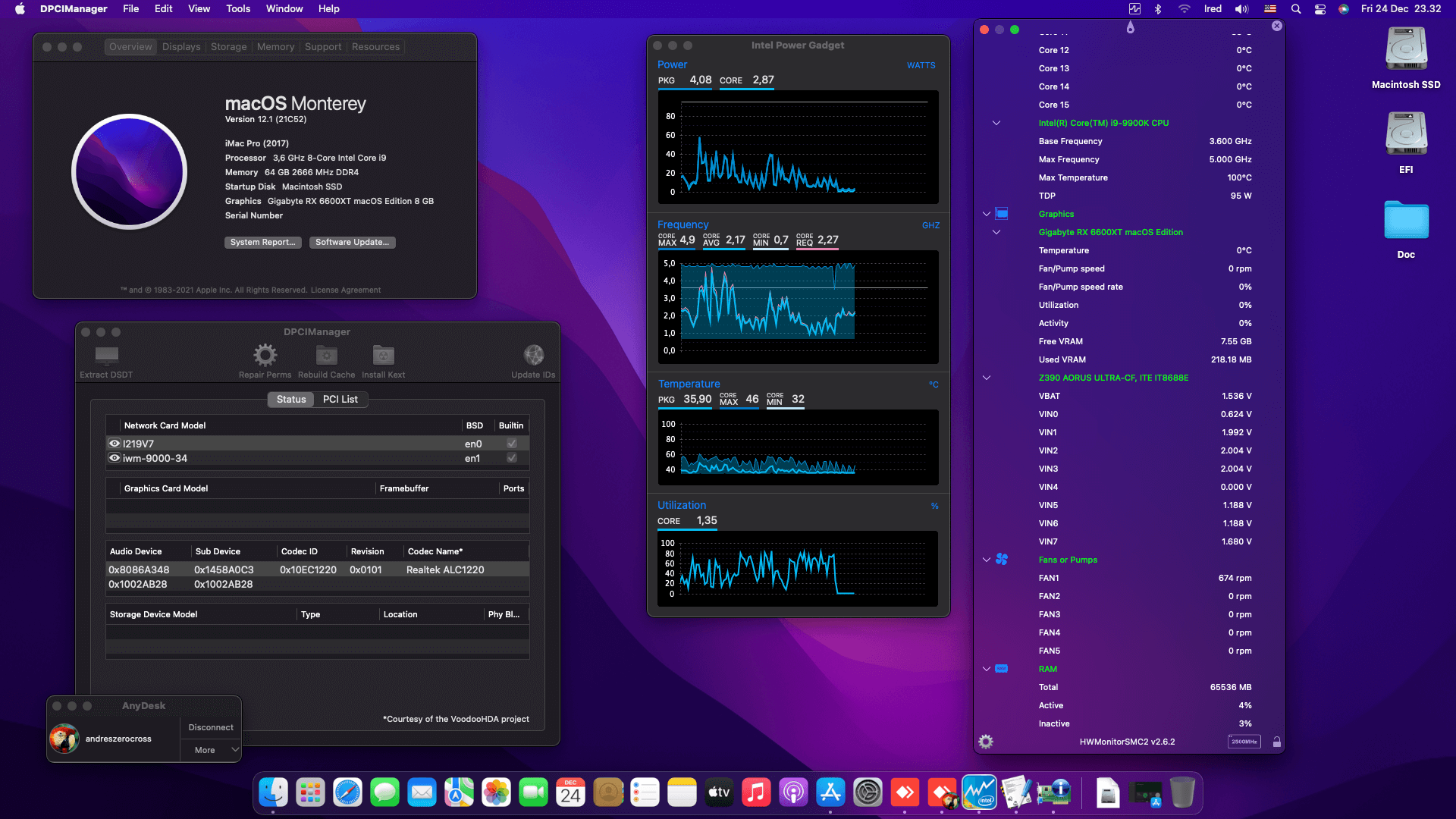
Task: Click Disconnect in AnyDesk window
Action: (x=211, y=727)
